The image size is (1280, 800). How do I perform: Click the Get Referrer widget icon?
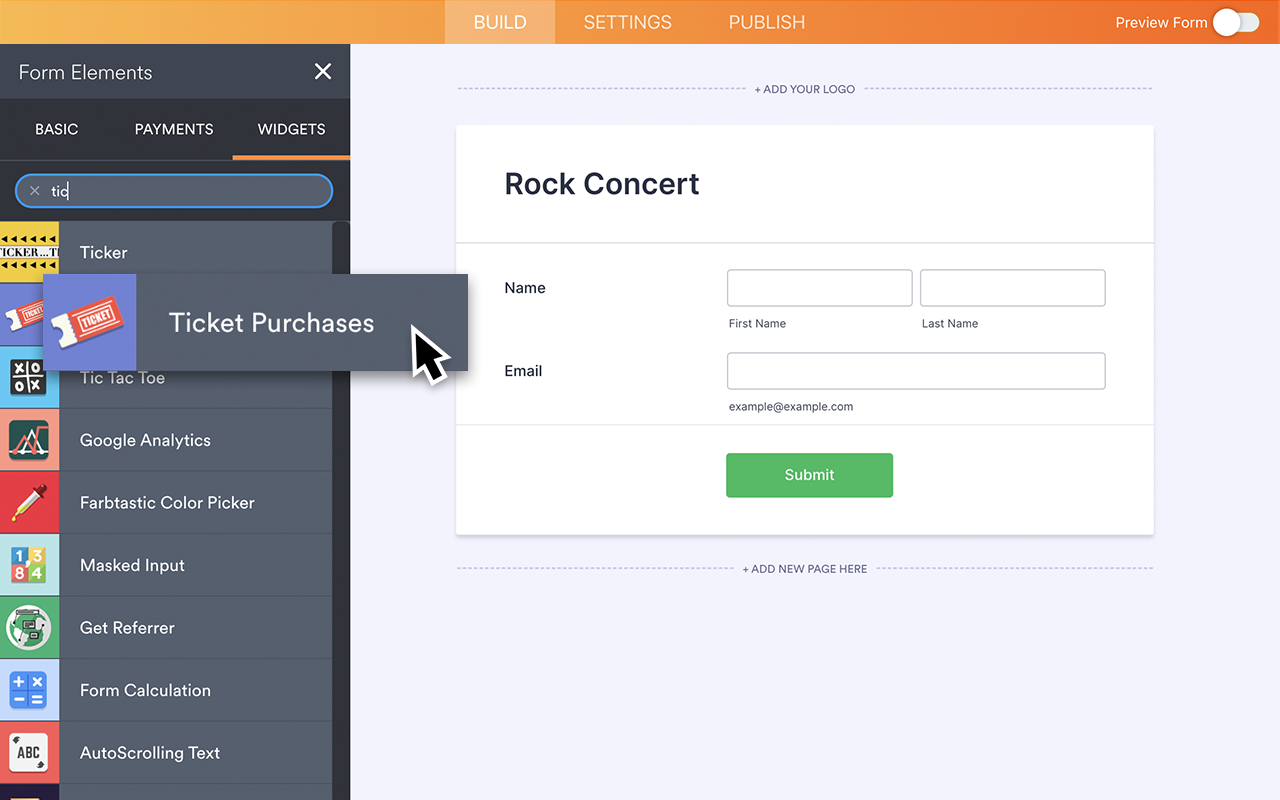point(29,627)
